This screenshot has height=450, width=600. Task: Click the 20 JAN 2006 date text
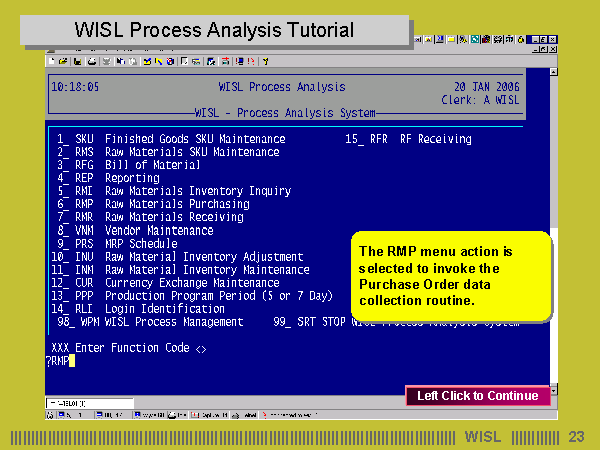click(x=487, y=87)
